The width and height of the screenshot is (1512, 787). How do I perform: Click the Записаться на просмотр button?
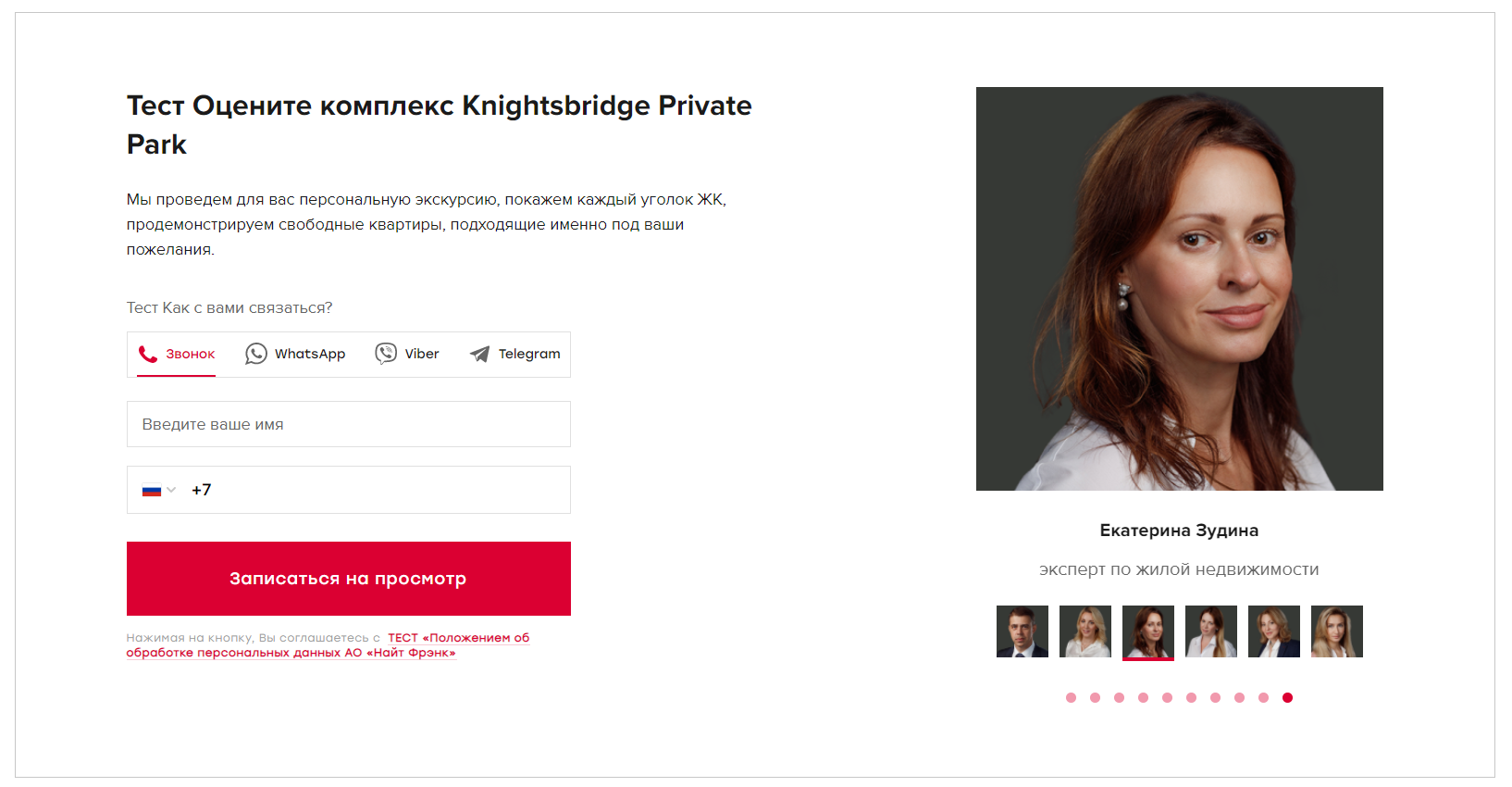coord(348,579)
